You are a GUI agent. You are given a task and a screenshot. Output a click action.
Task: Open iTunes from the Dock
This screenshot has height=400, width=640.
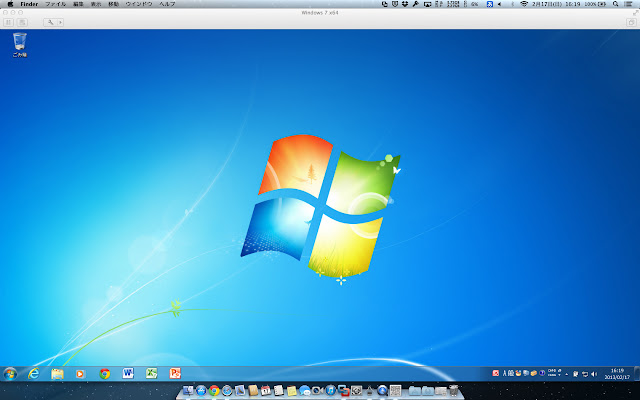point(331,391)
